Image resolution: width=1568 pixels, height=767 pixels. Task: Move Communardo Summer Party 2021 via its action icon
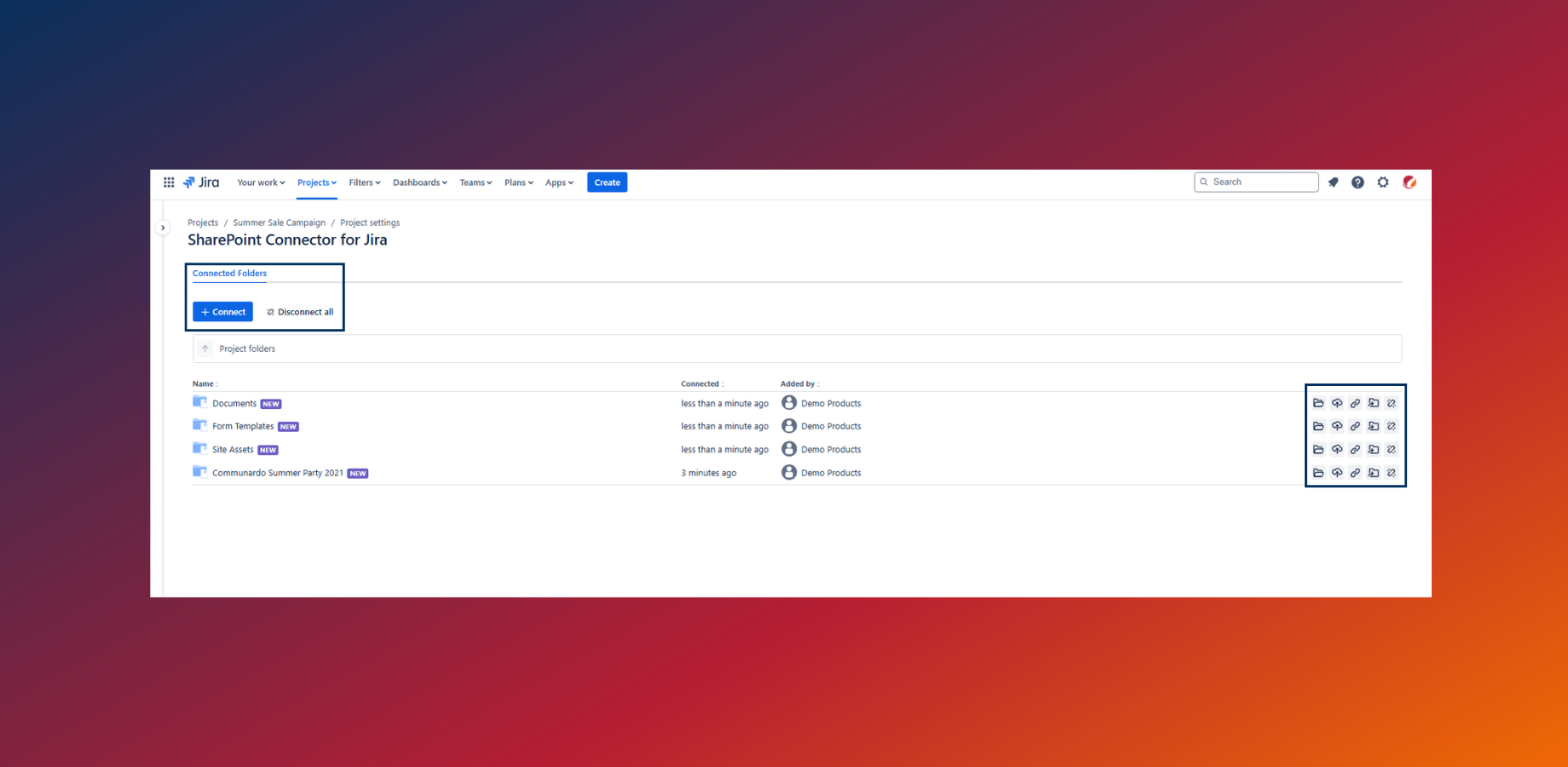[1374, 472]
